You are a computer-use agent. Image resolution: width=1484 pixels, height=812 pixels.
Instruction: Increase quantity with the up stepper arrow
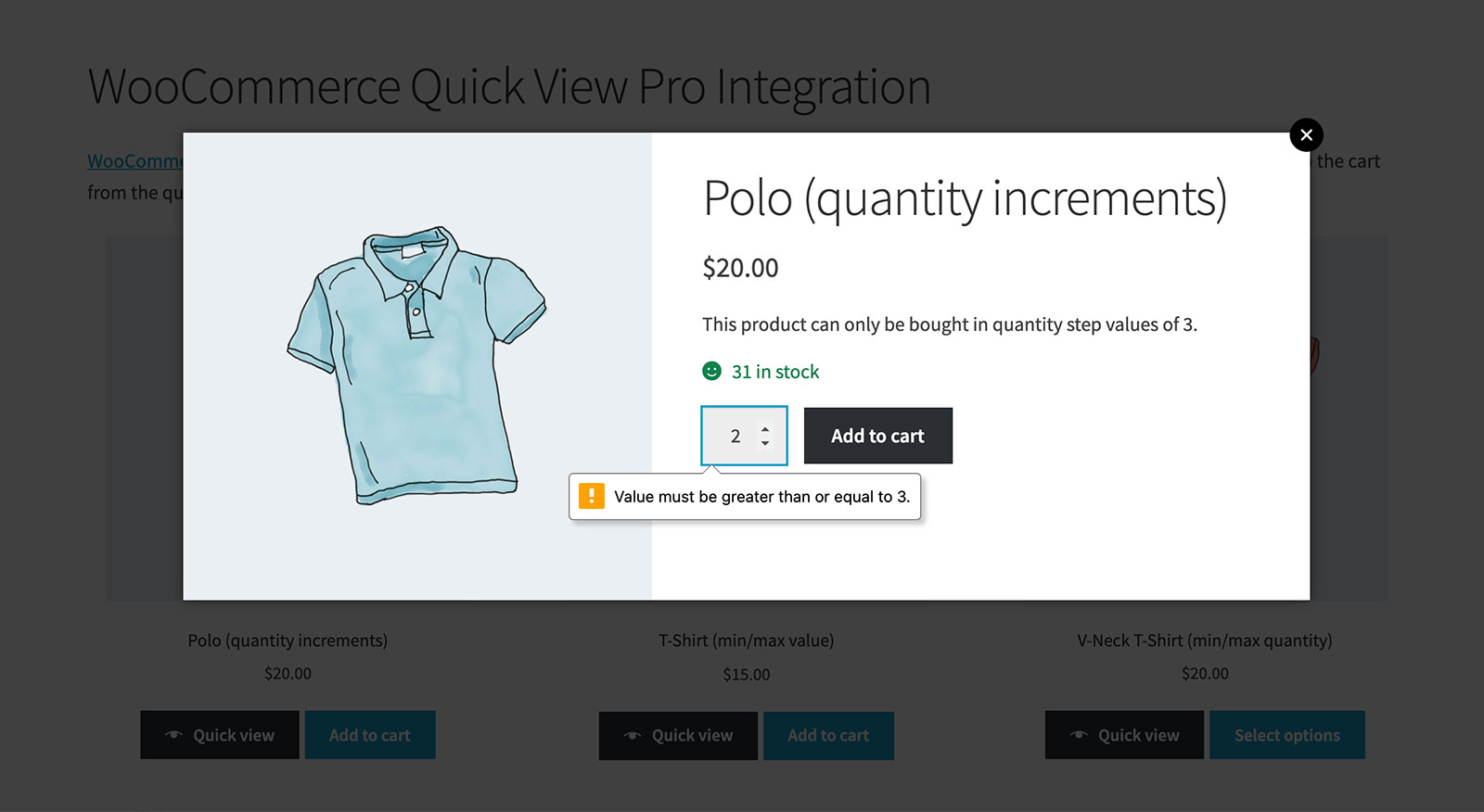(x=765, y=429)
